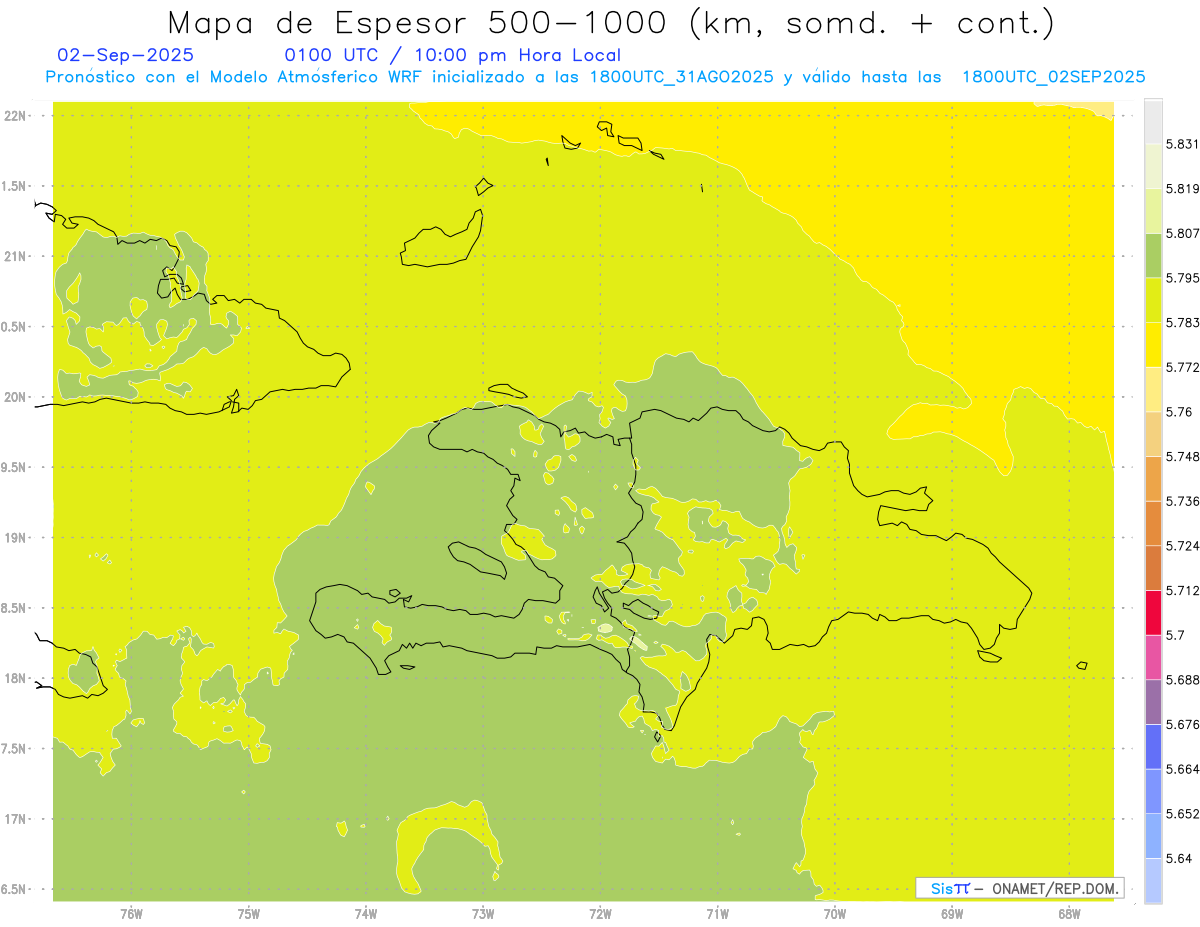Click the colorbar label '5.748'

point(1183,456)
